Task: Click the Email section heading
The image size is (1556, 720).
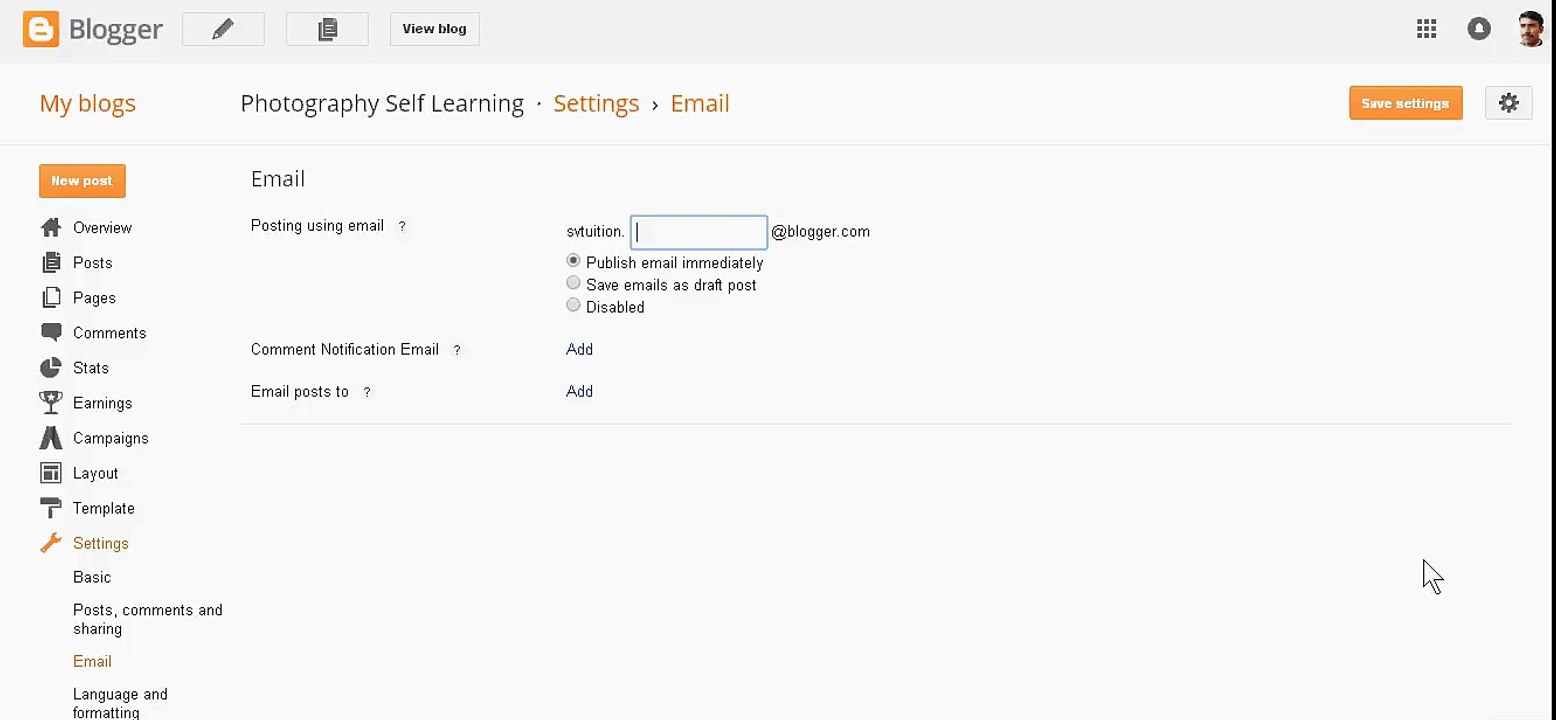Action: [278, 179]
